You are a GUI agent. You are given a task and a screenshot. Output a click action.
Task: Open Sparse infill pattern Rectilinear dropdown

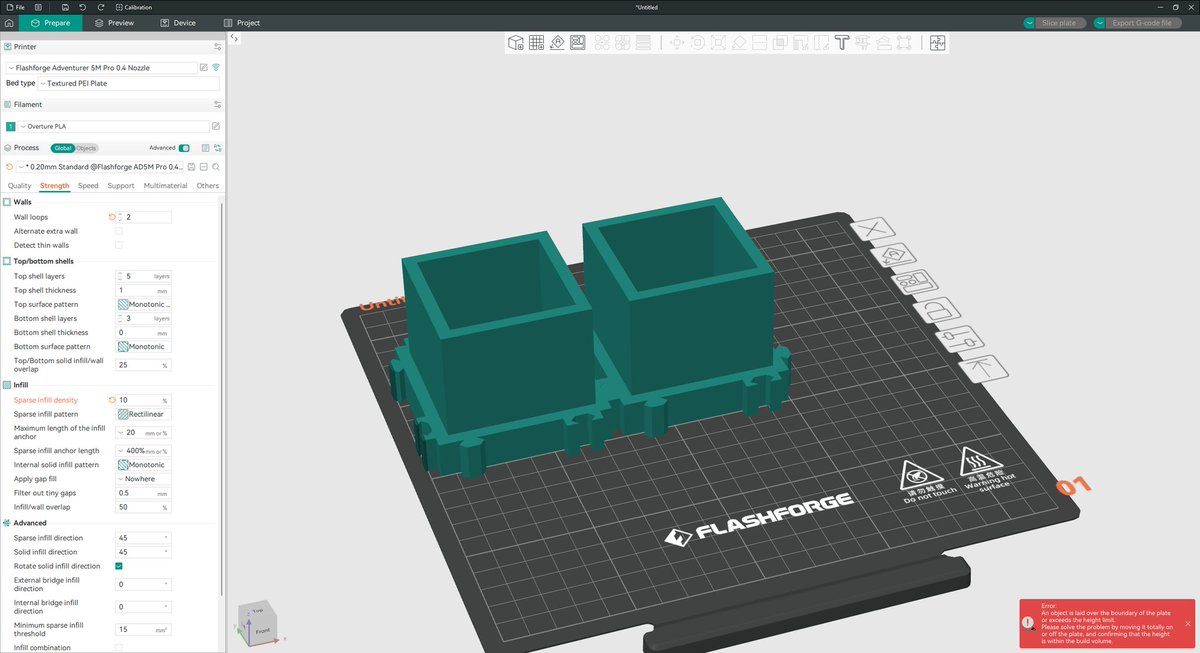[143, 414]
